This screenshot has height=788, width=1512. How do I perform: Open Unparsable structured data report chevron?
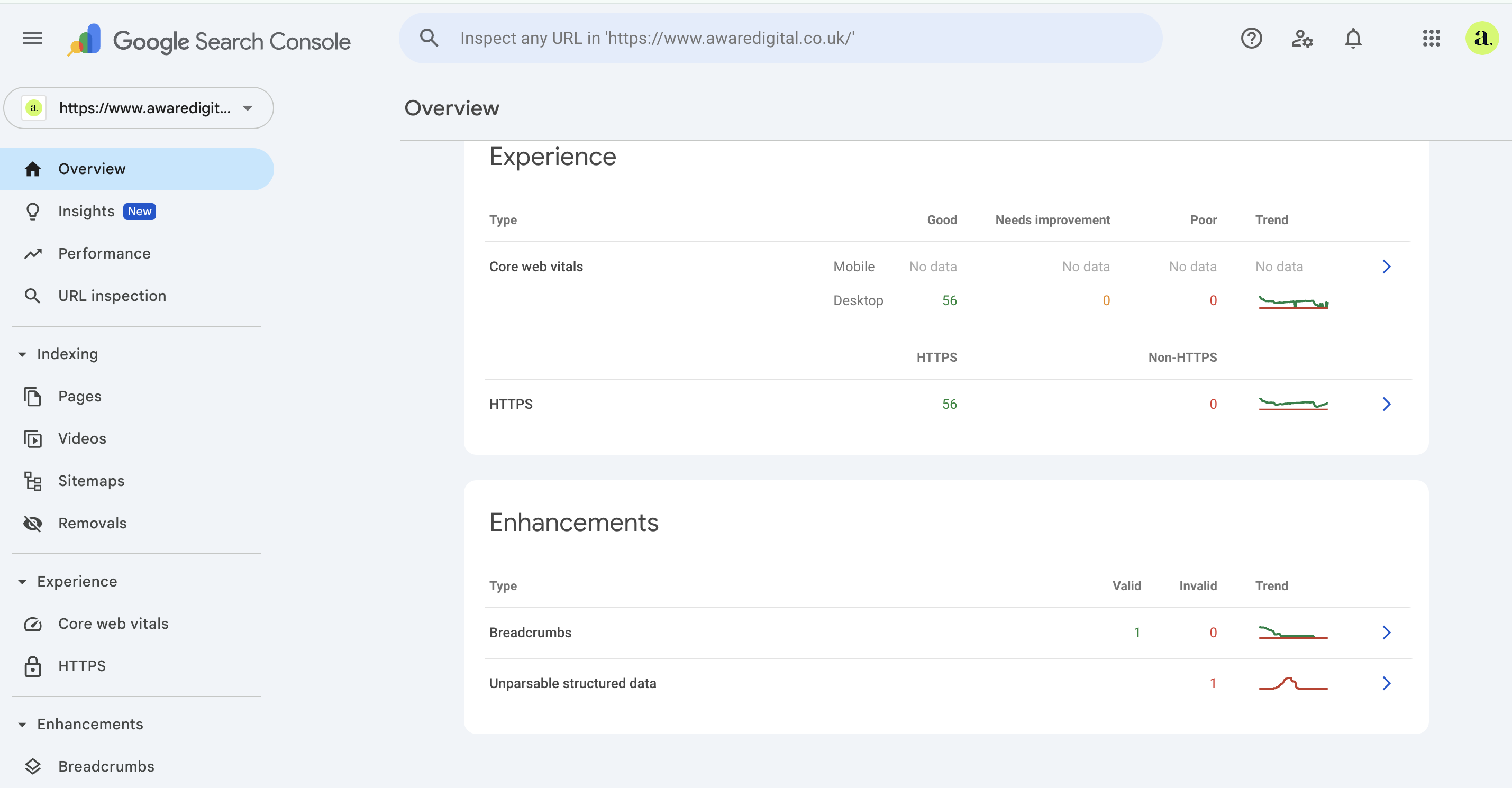tap(1387, 684)
